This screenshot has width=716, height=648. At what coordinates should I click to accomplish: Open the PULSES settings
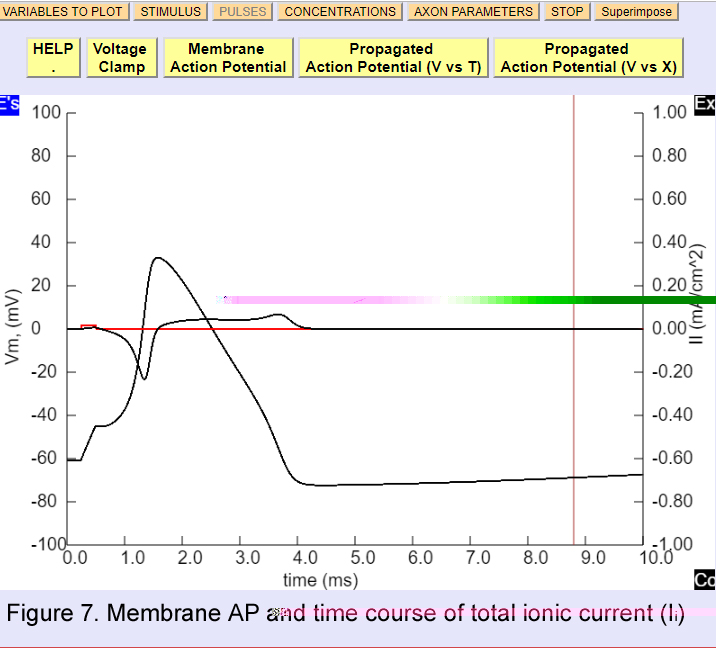[x=242, y=12]
